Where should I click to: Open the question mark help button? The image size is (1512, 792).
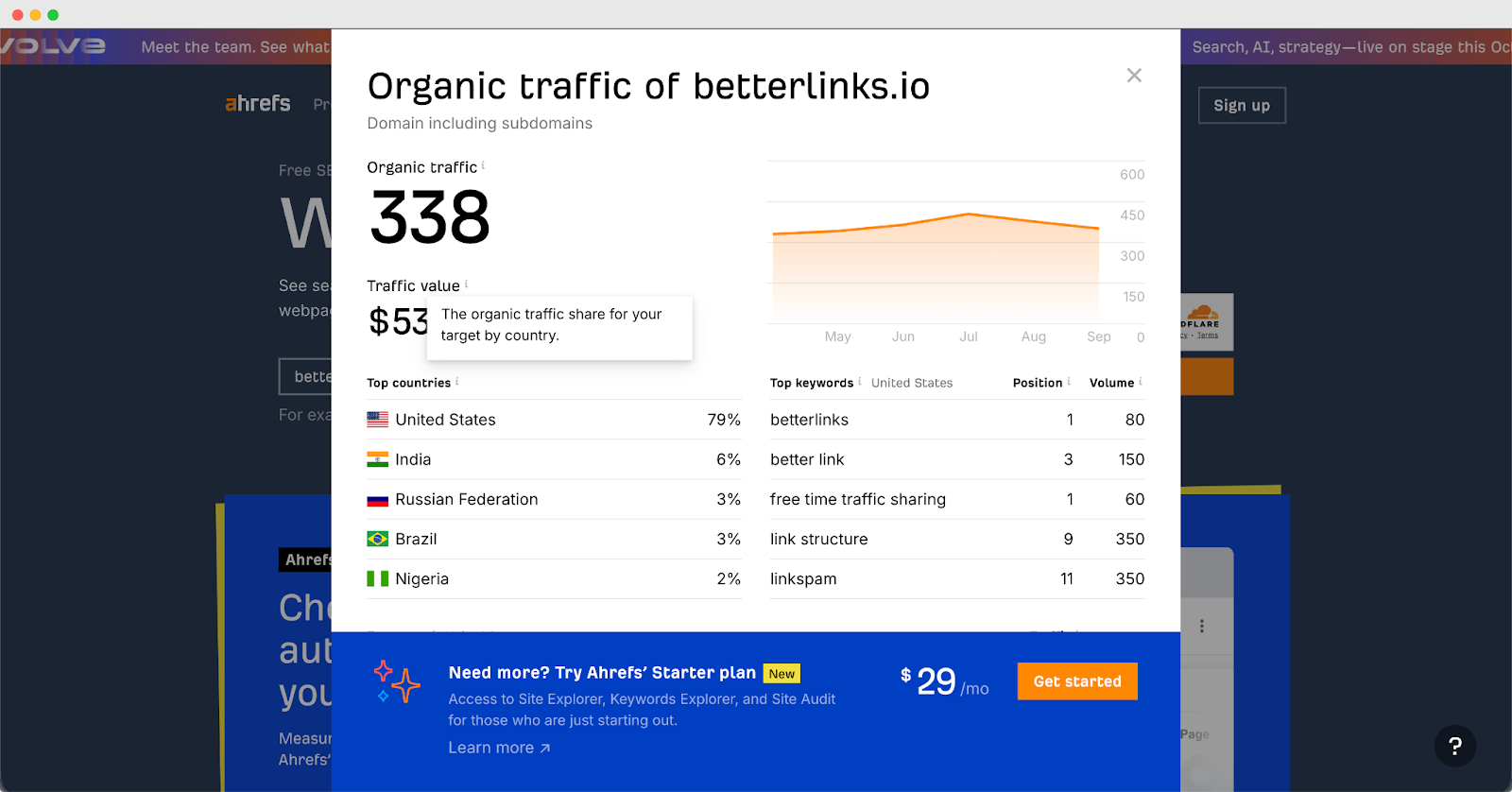(x=1453, y=746)
